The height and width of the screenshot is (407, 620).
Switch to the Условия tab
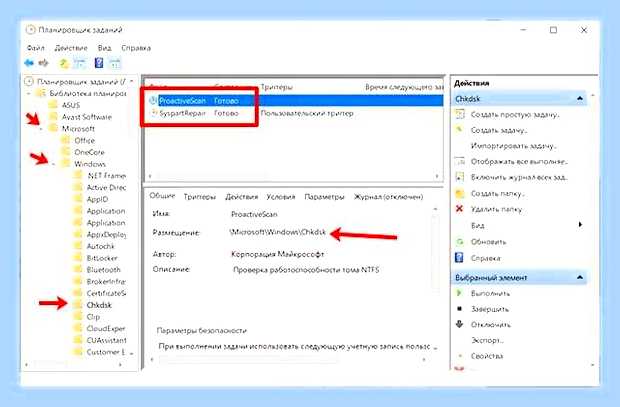[281, 197]
